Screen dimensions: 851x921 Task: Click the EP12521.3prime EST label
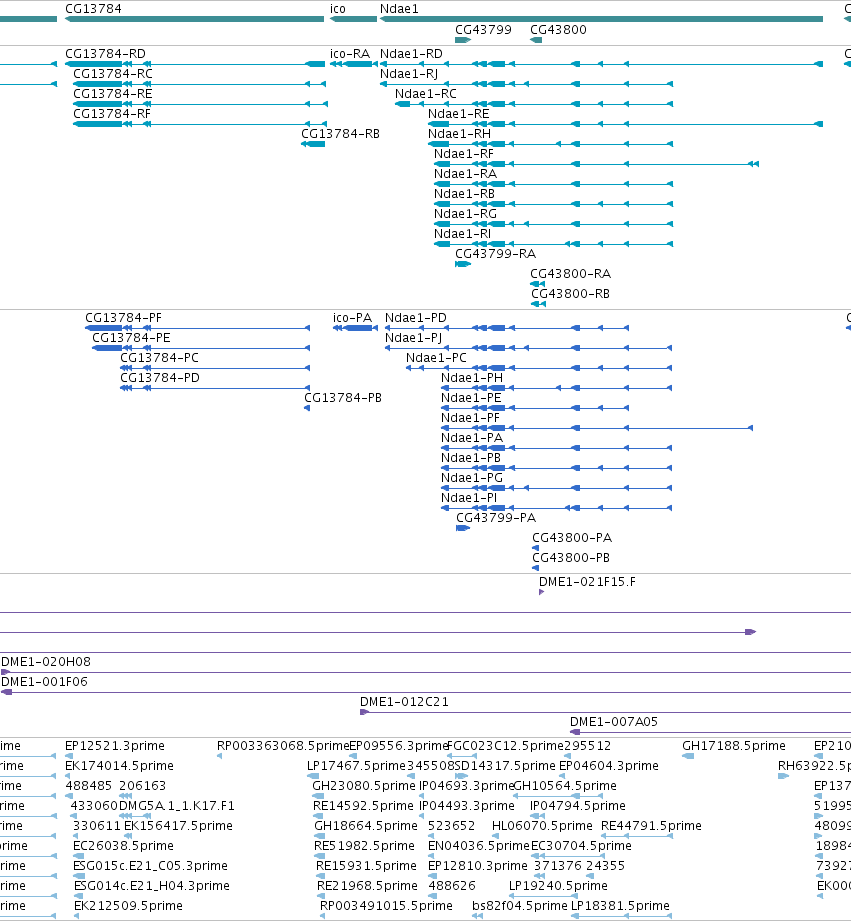click(115, 745)
